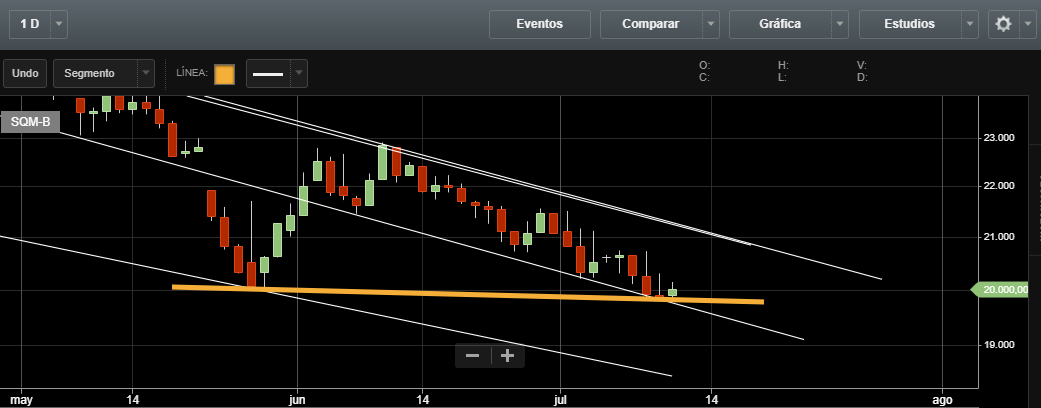
Task: Click the 23.000 price axis label
Action: coord(998,138)
